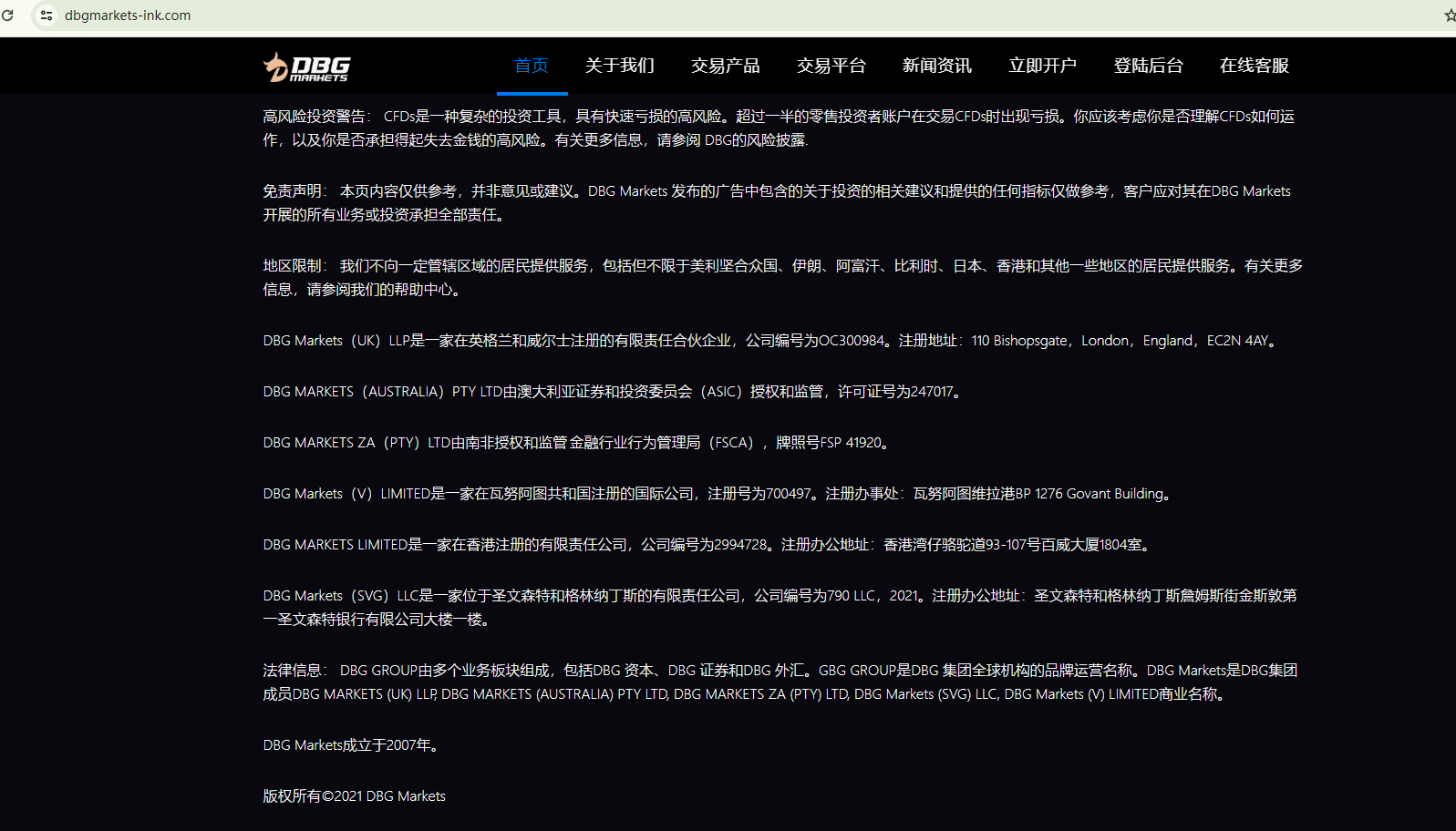
Task: Open the 交易平台 navigation item
Action: click(831, 66)
